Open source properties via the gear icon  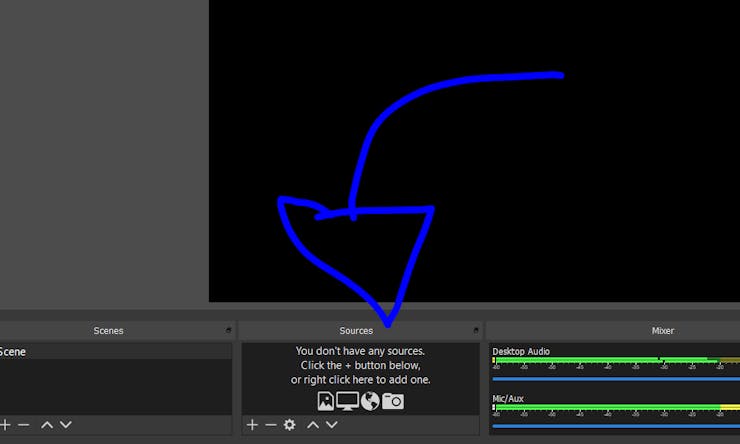pos(290,425)
